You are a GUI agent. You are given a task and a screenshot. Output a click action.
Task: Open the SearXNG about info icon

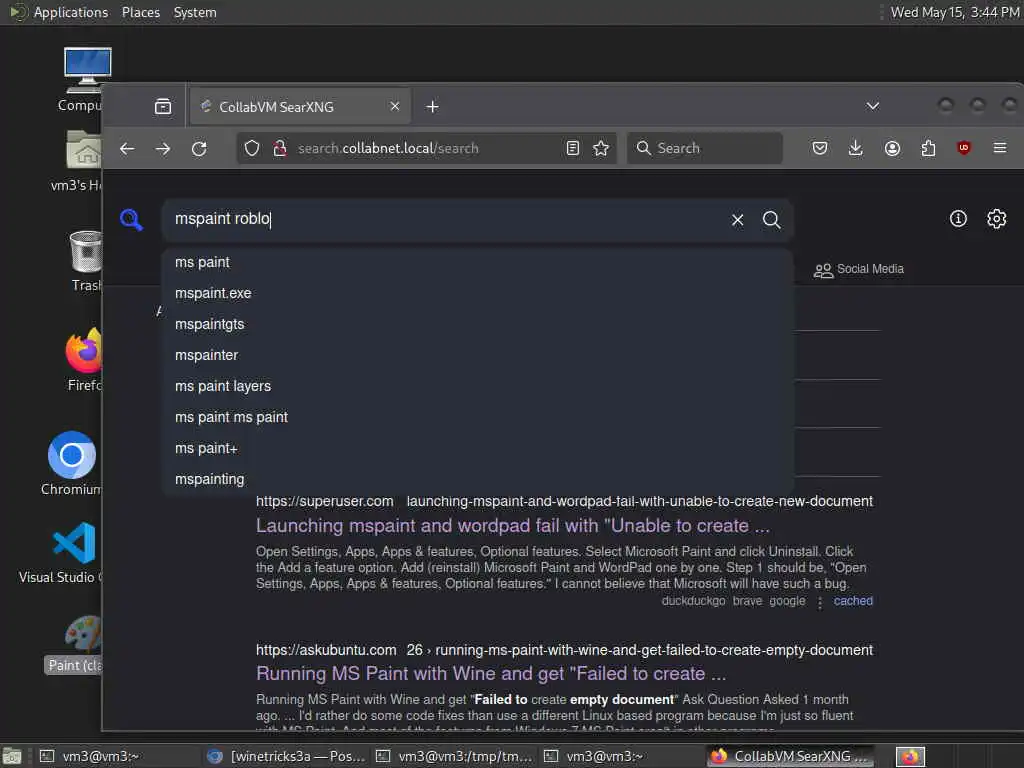(x=958, y=219)
